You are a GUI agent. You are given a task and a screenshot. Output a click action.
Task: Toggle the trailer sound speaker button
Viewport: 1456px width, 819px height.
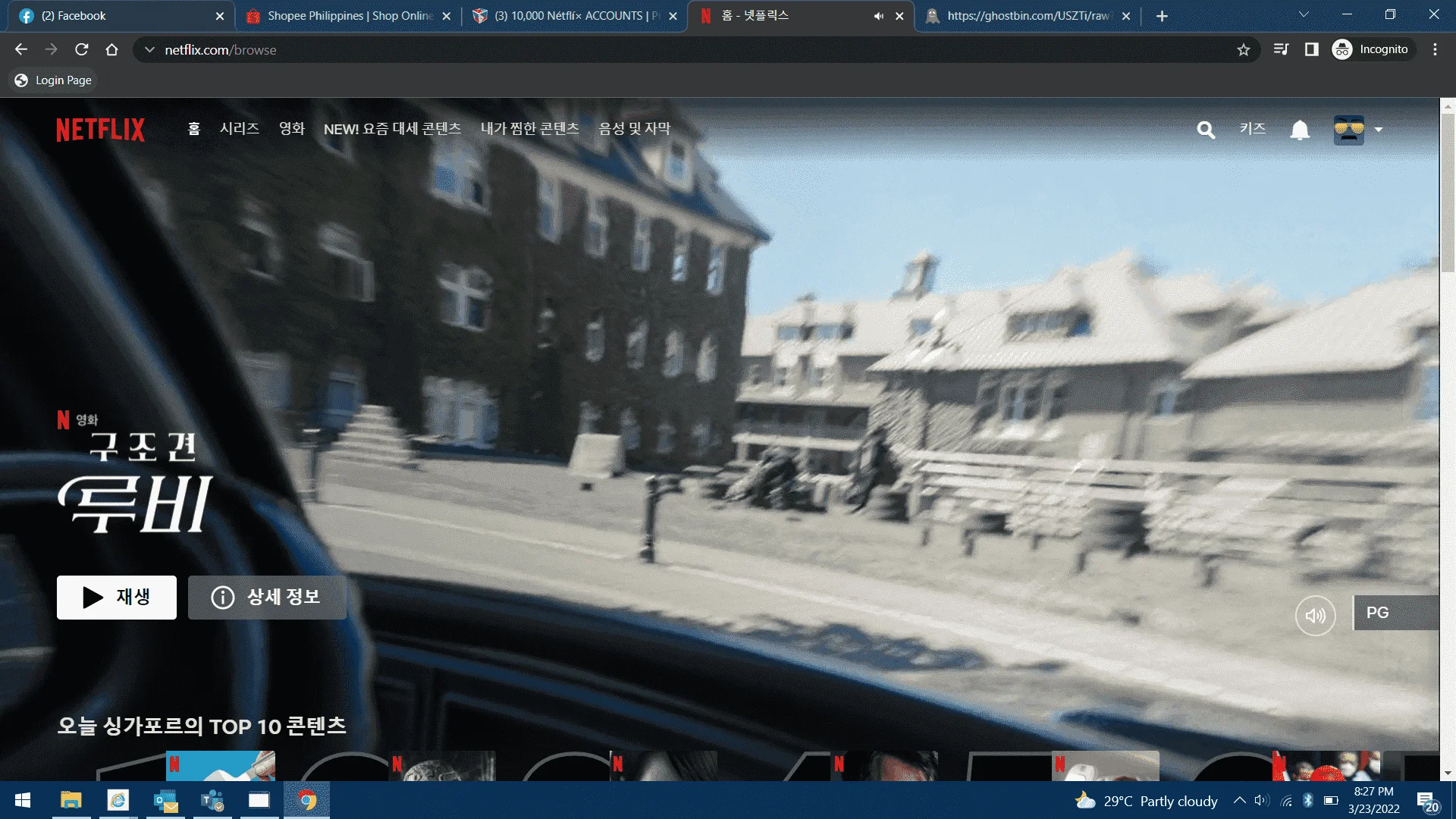pos(1316,615)
